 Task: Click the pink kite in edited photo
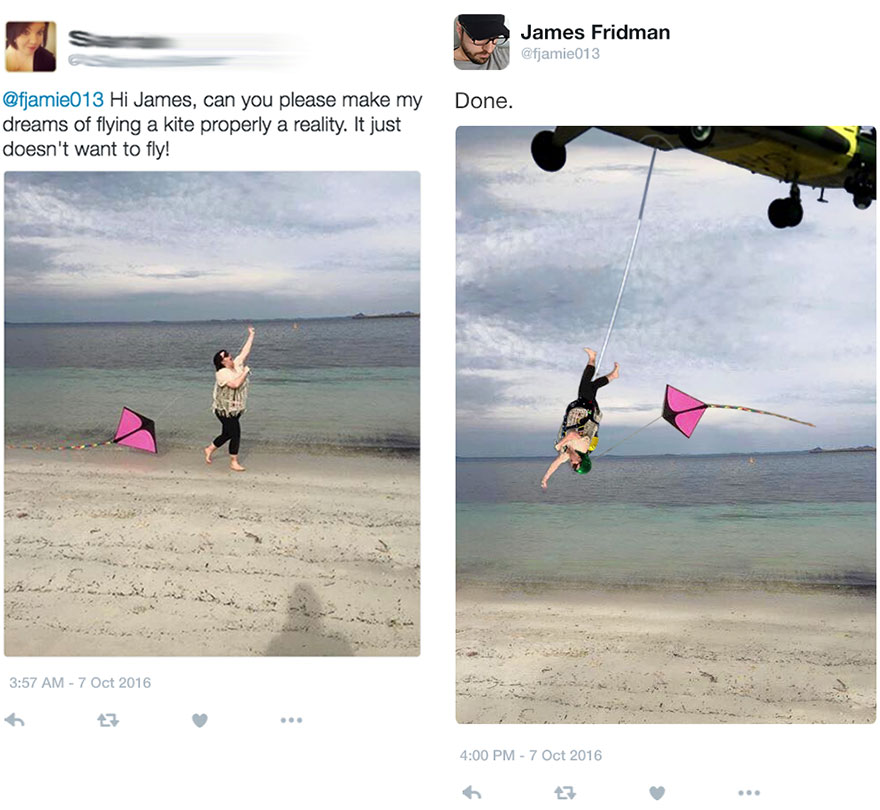[683, 411]
